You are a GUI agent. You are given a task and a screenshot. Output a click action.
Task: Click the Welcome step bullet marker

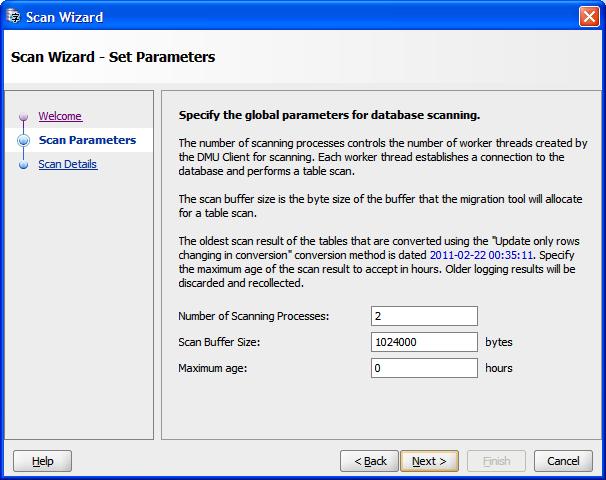click(x=24, y=117)
